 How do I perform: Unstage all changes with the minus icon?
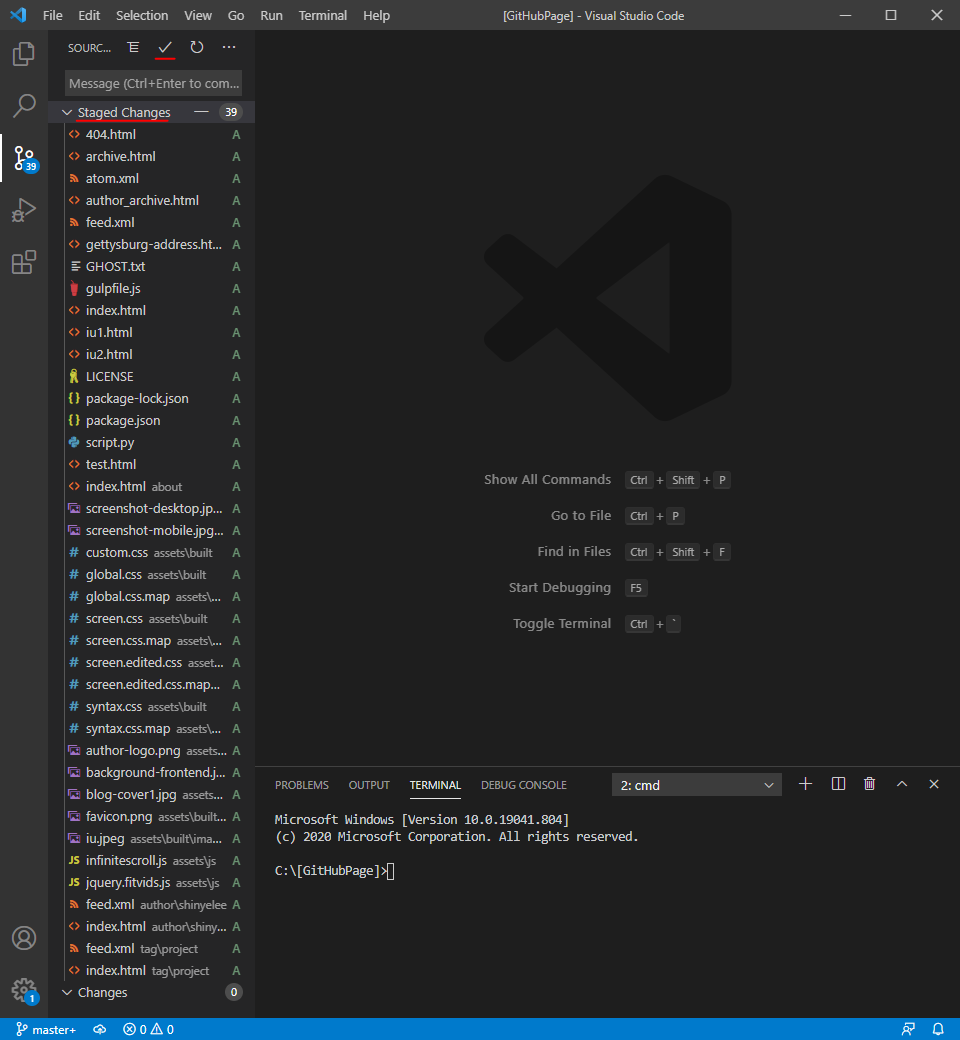coord(201,112)
